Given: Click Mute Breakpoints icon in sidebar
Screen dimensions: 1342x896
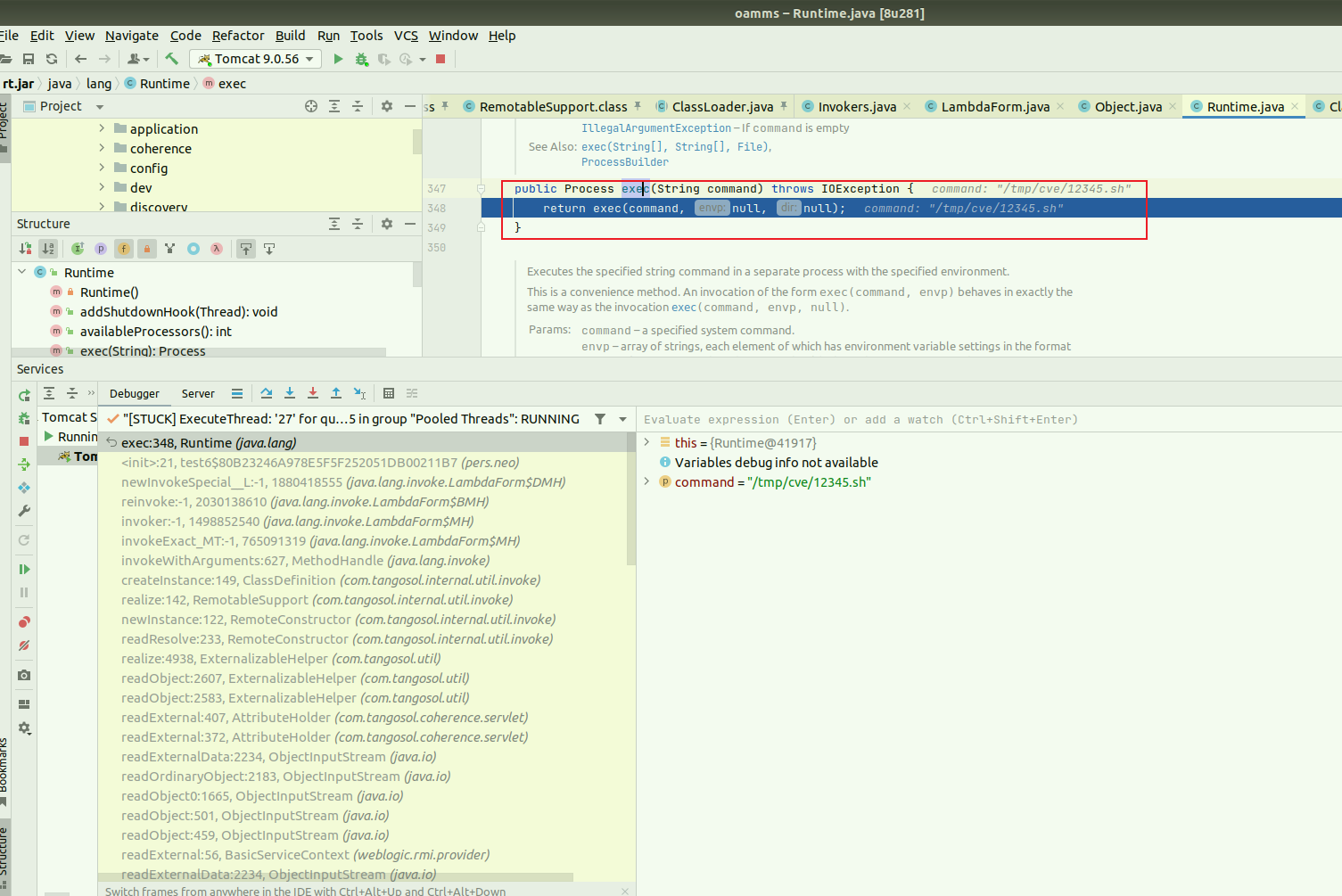Looking at the screenshot, I should (x=24, y=645).
